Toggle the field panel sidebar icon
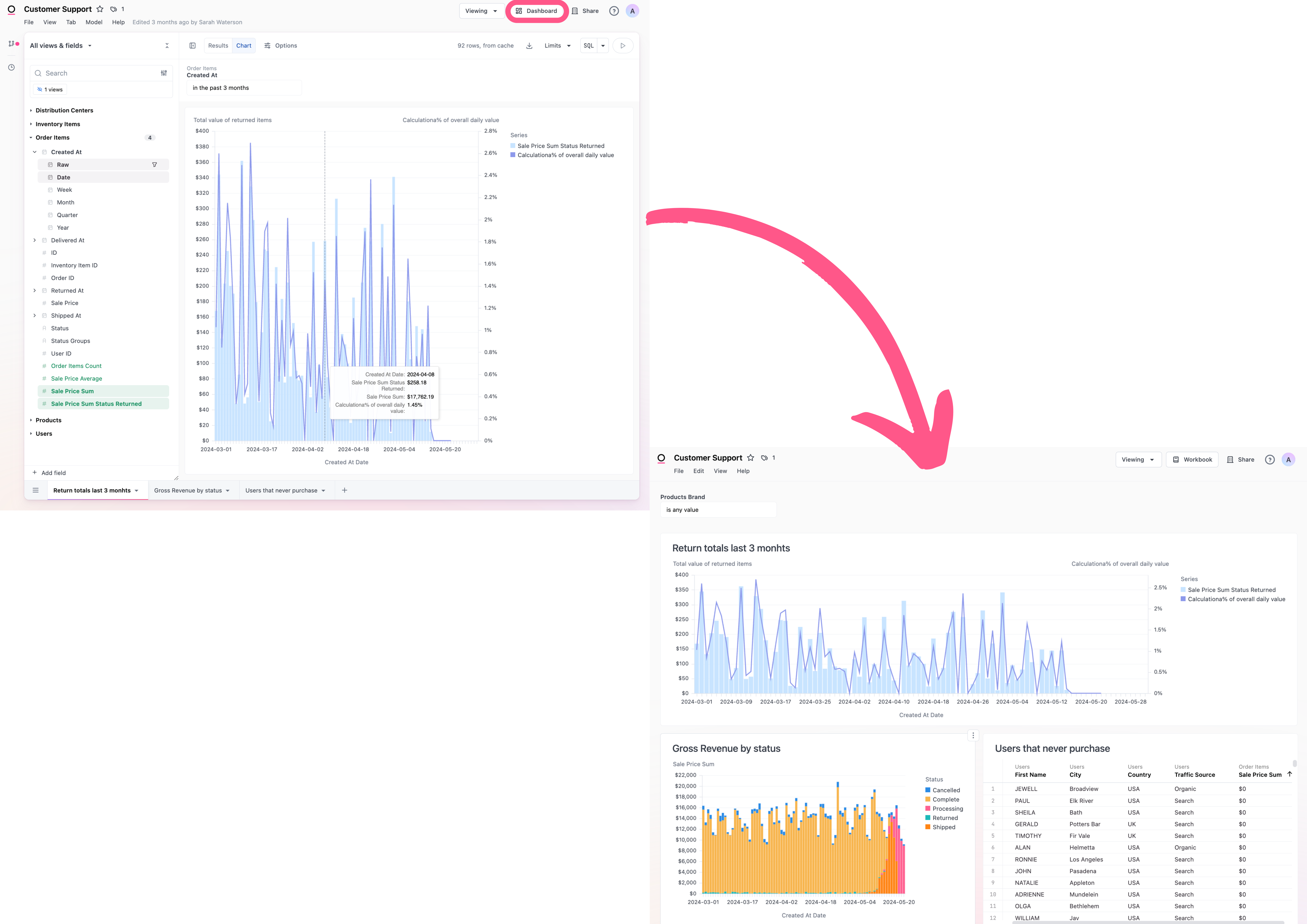 192,46
